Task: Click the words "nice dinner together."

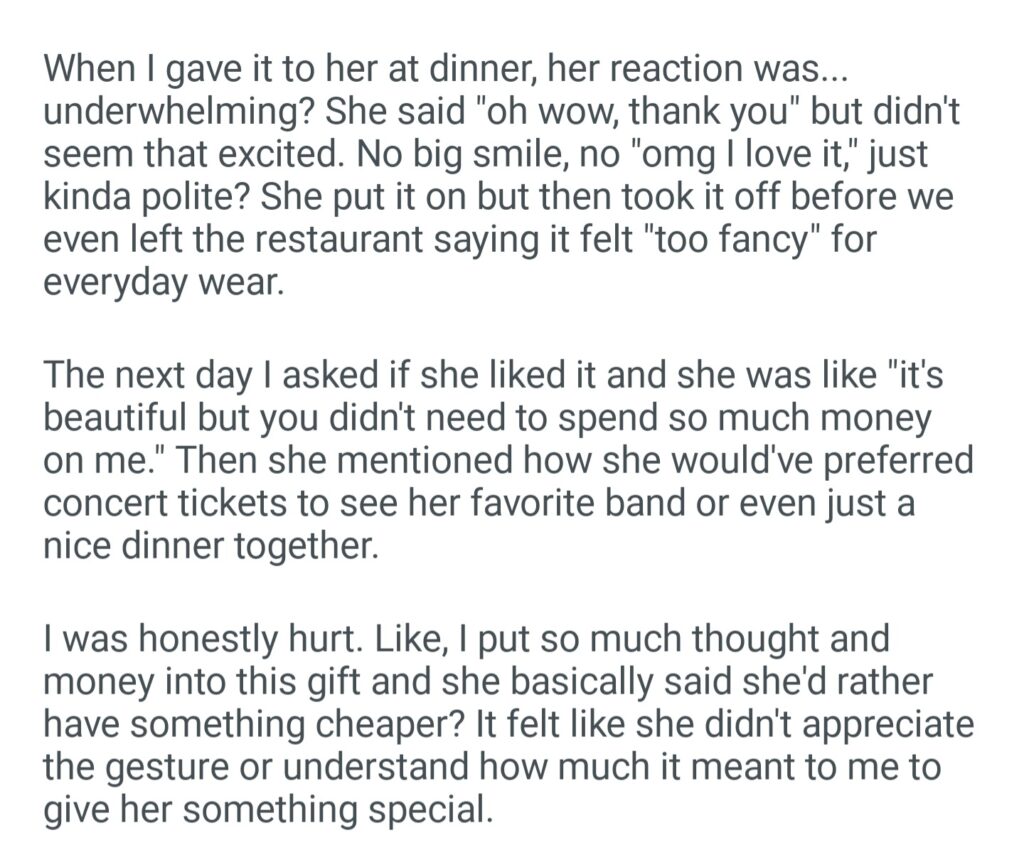Action: click(211, 548)
